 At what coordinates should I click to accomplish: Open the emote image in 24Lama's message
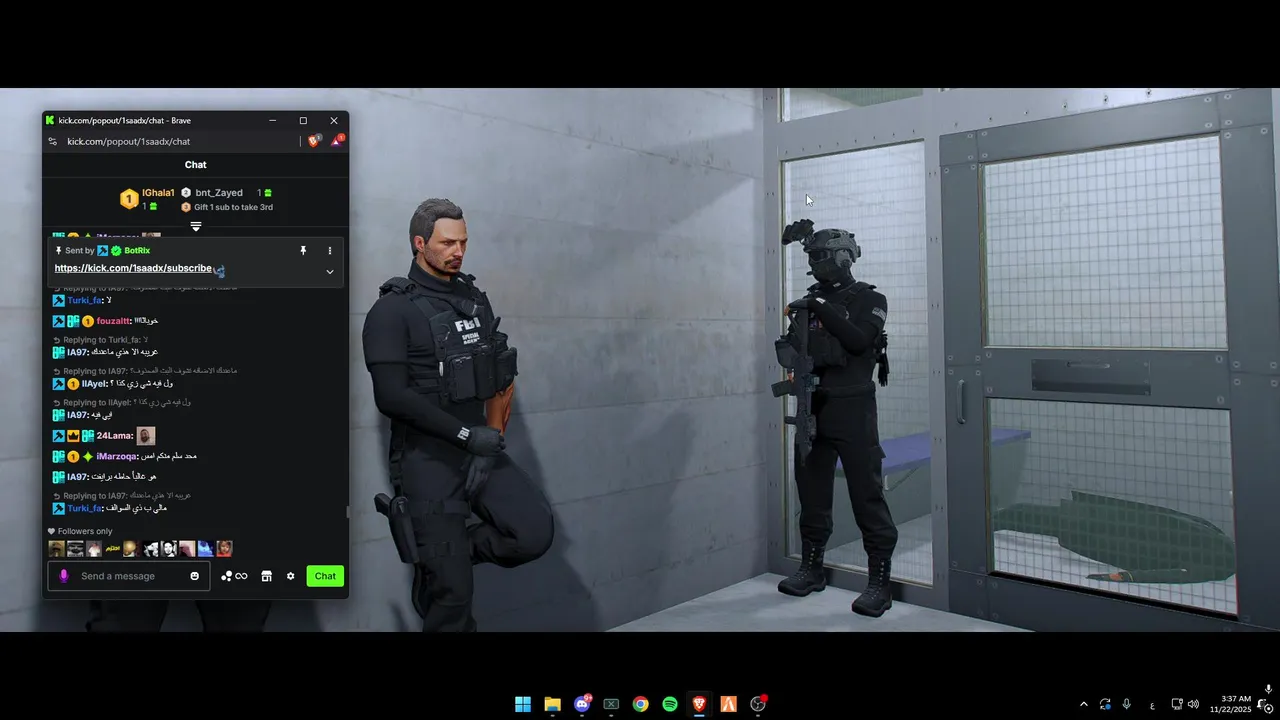tap(146, 436)
